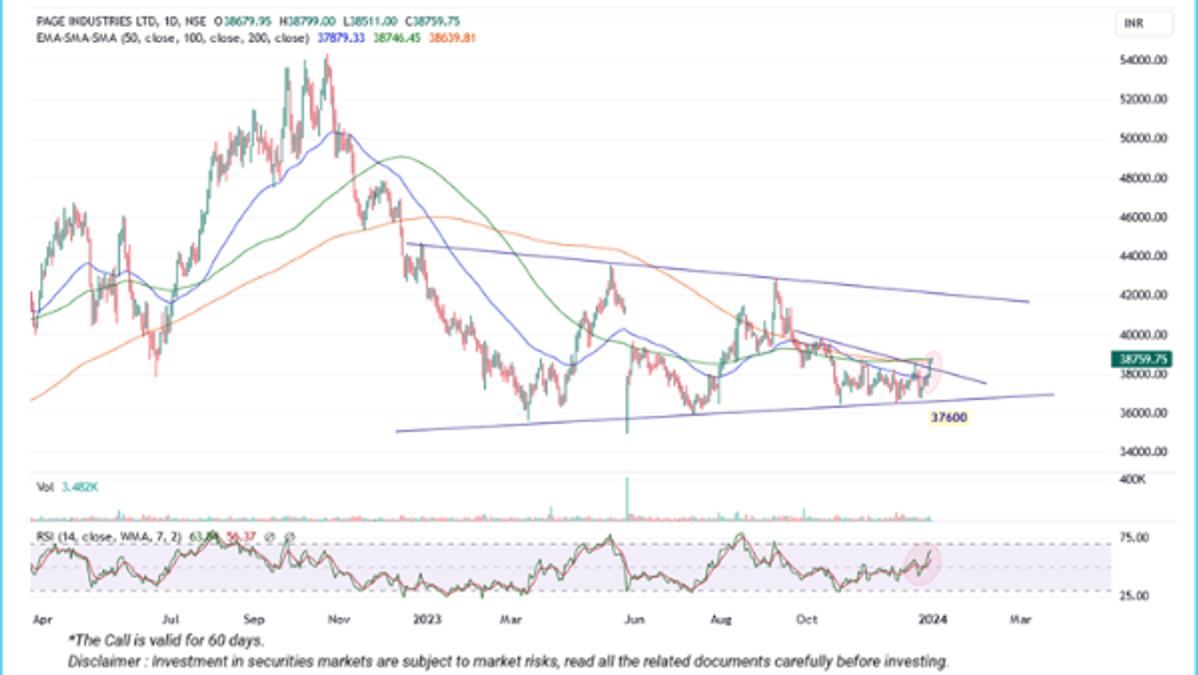Click the green SMA value 38746.45

397,37
